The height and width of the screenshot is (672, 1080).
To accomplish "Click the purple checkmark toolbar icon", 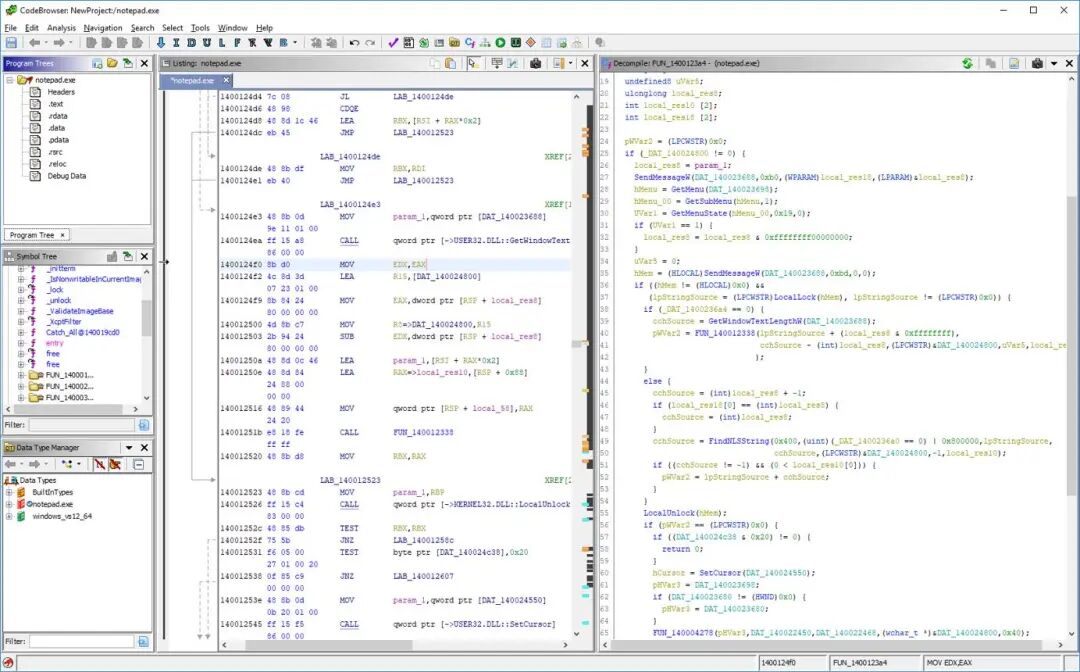I will coord(393,43).
